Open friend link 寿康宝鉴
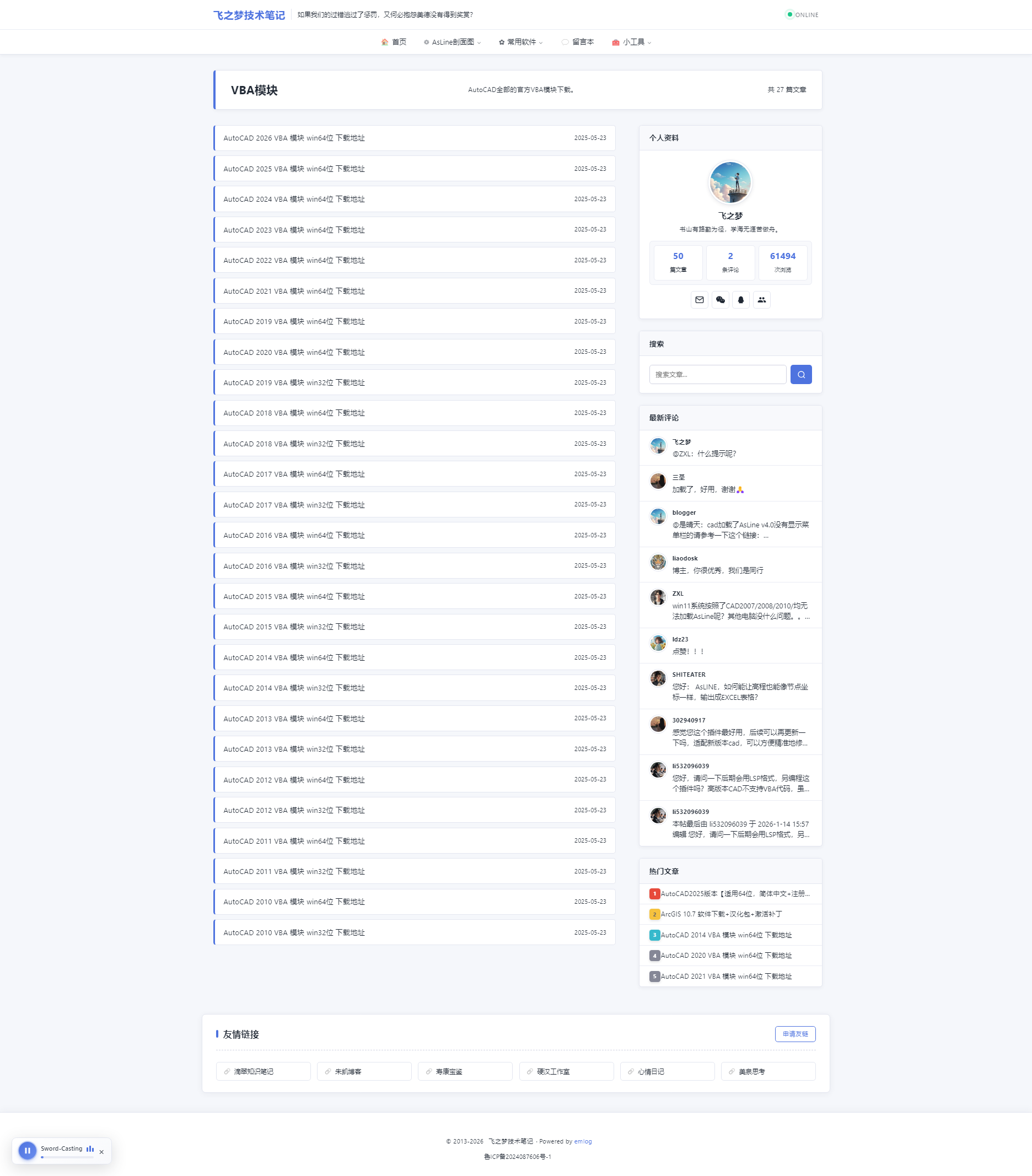The height and width of the screenshot is (1176, 1032). [465, 1071]
